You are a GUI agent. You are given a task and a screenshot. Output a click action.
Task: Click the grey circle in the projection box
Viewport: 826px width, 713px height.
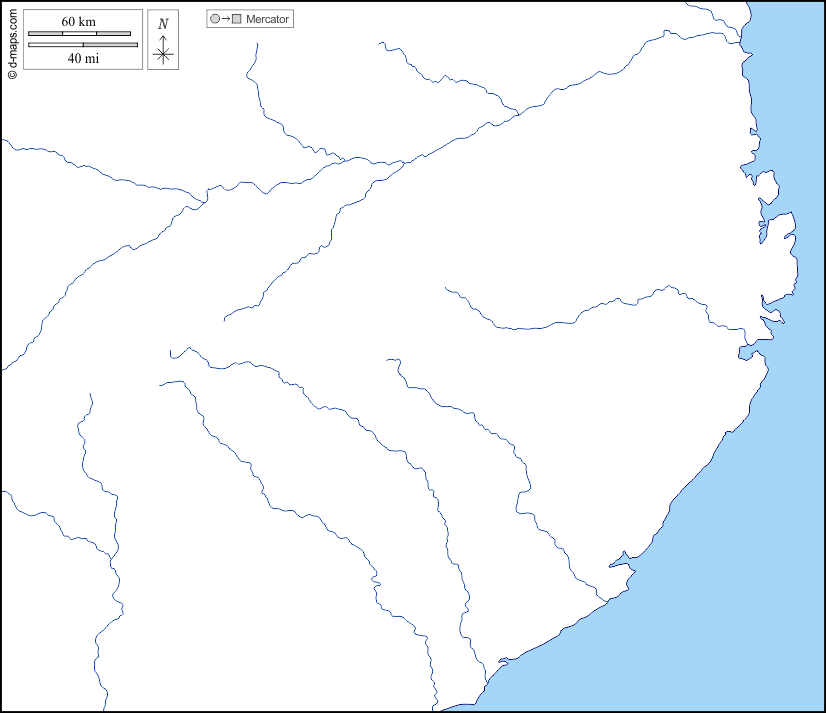click(x=215, y=19)
